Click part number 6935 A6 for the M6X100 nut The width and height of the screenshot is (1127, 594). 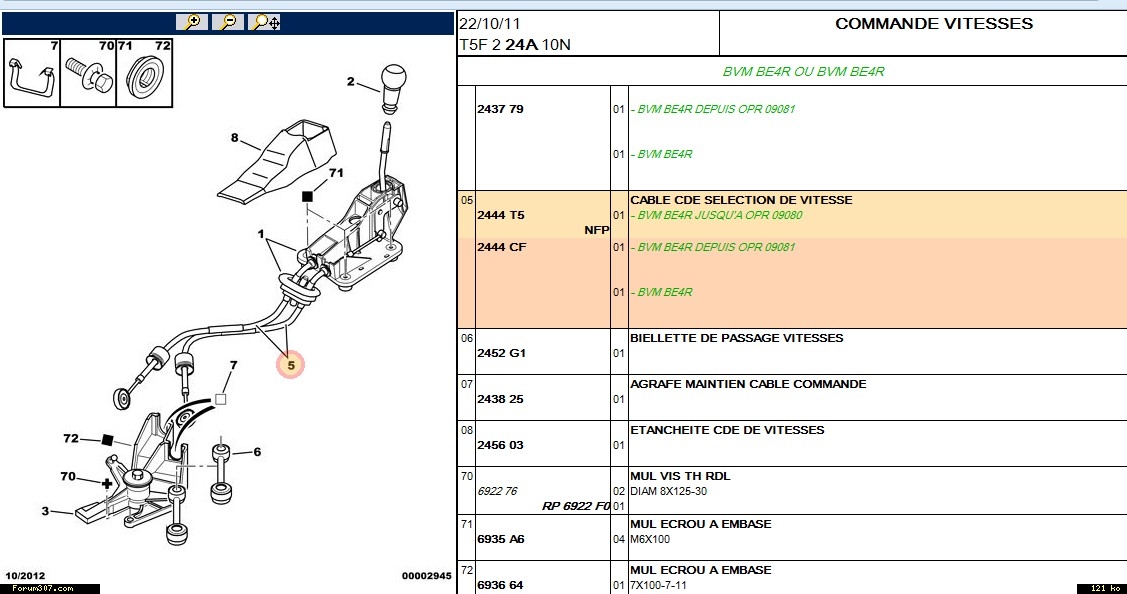click(x=500, y=539)
